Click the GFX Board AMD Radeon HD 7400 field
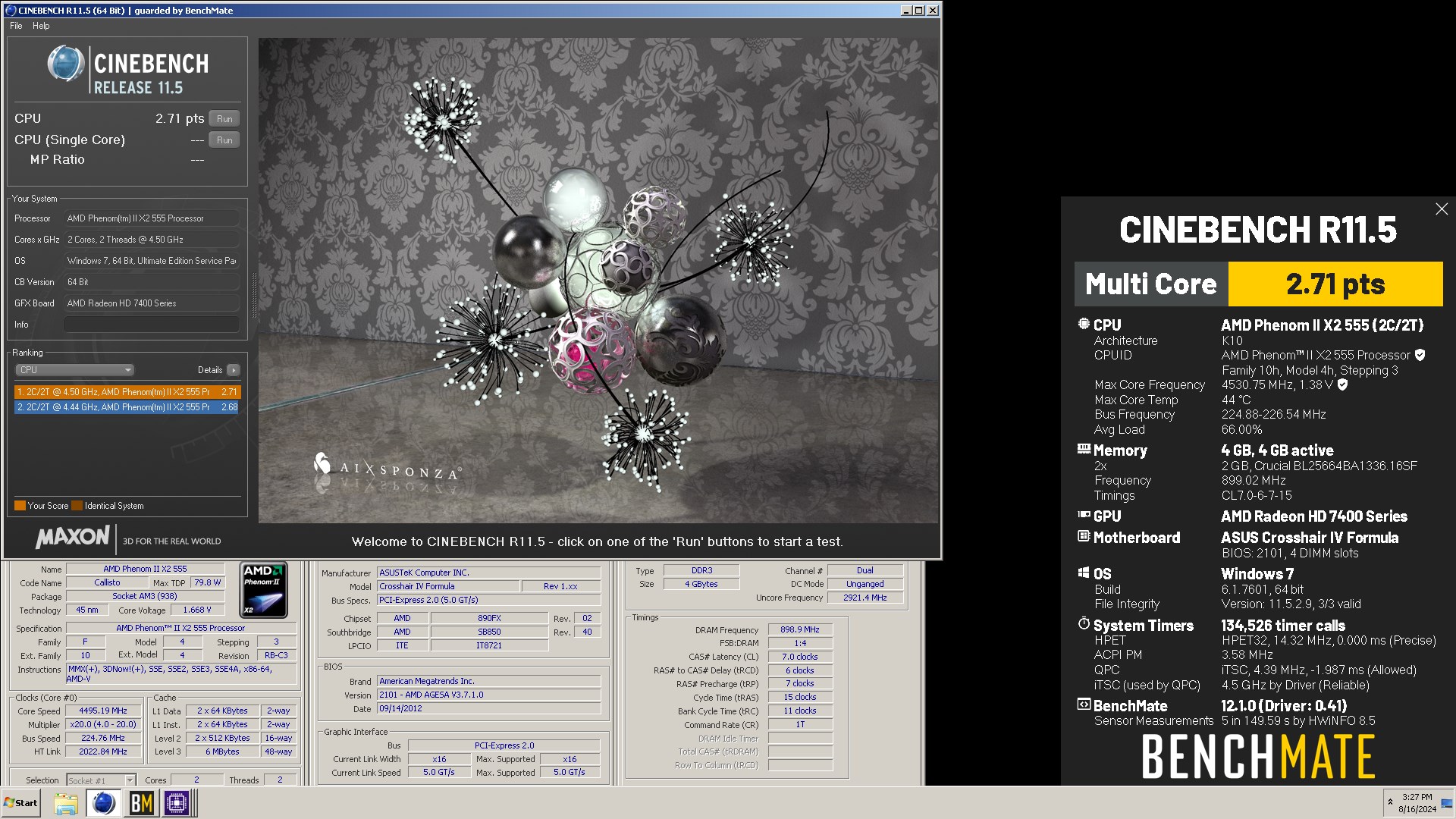The height and width of the screenshot is (819, 1456). [152, 303]
